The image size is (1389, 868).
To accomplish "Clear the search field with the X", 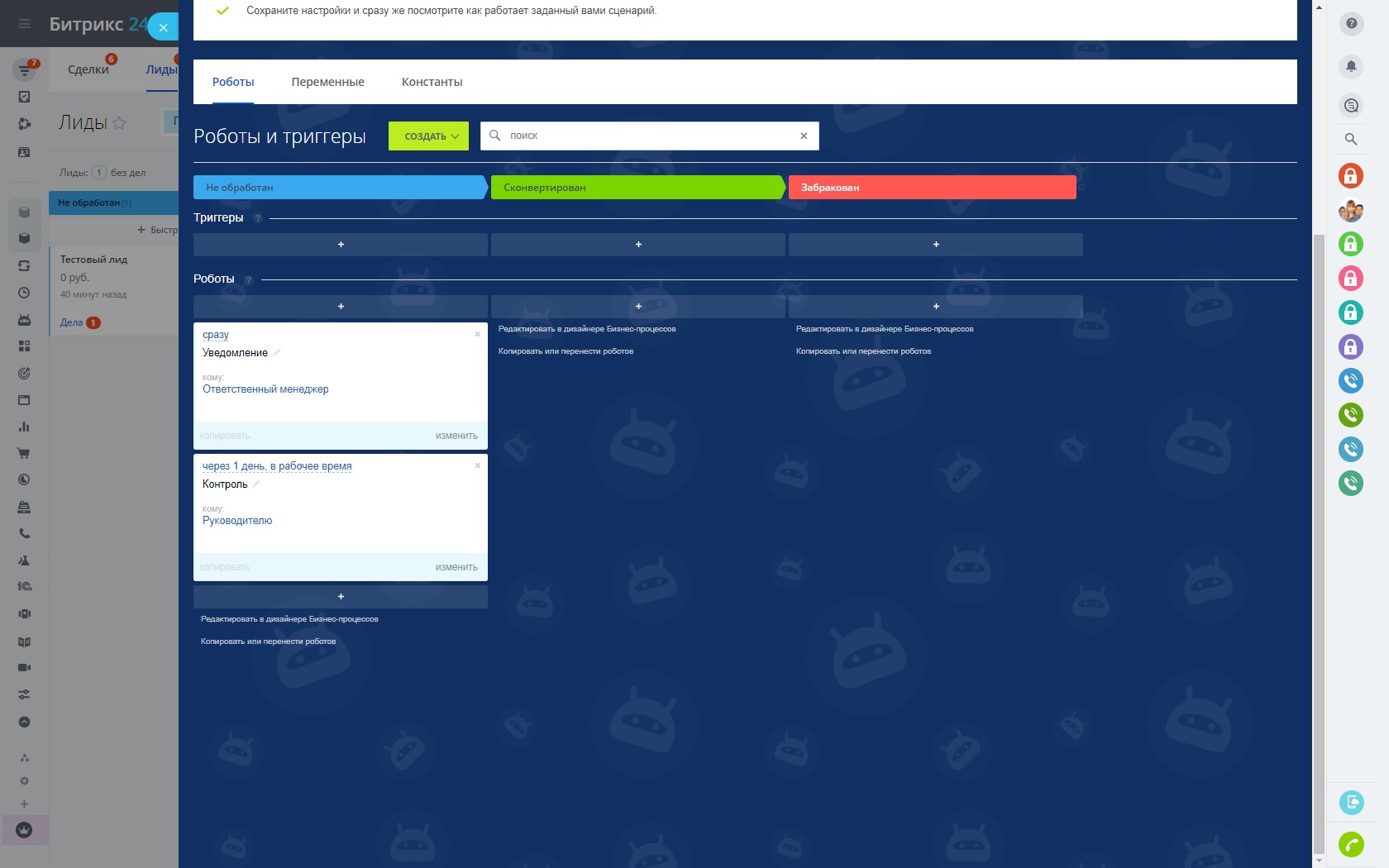I will coord(804,136).
